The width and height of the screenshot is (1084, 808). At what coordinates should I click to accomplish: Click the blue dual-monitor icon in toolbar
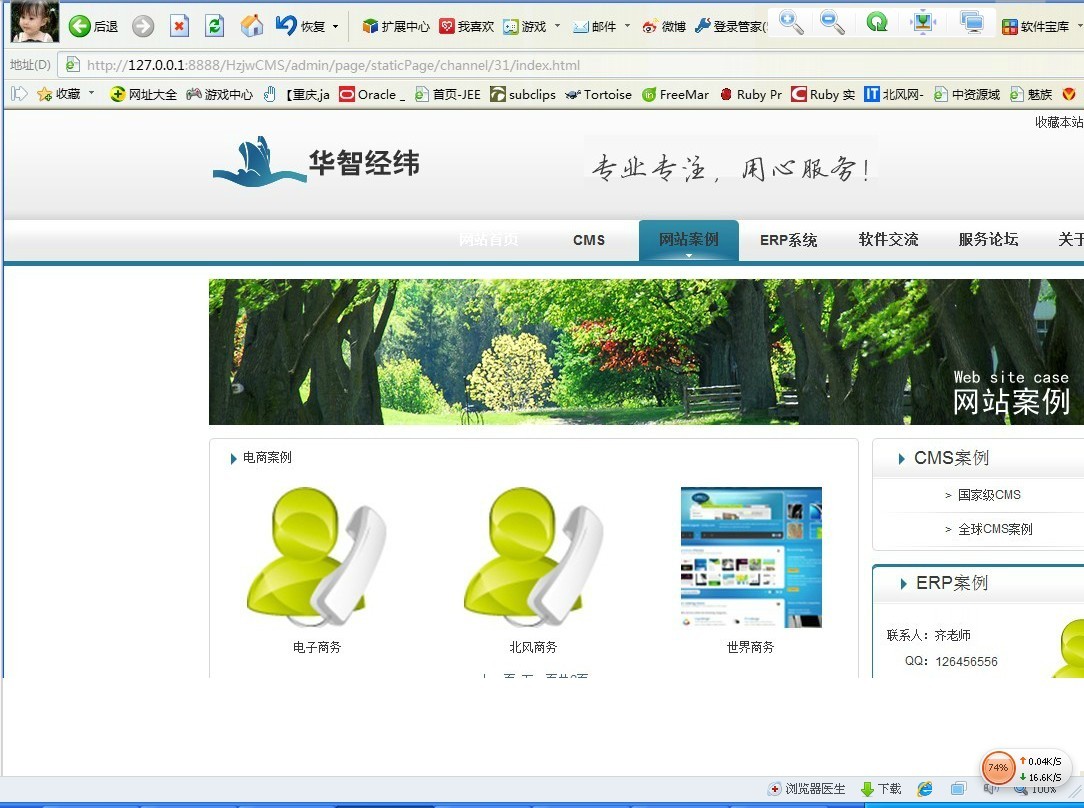pos(971,23)
